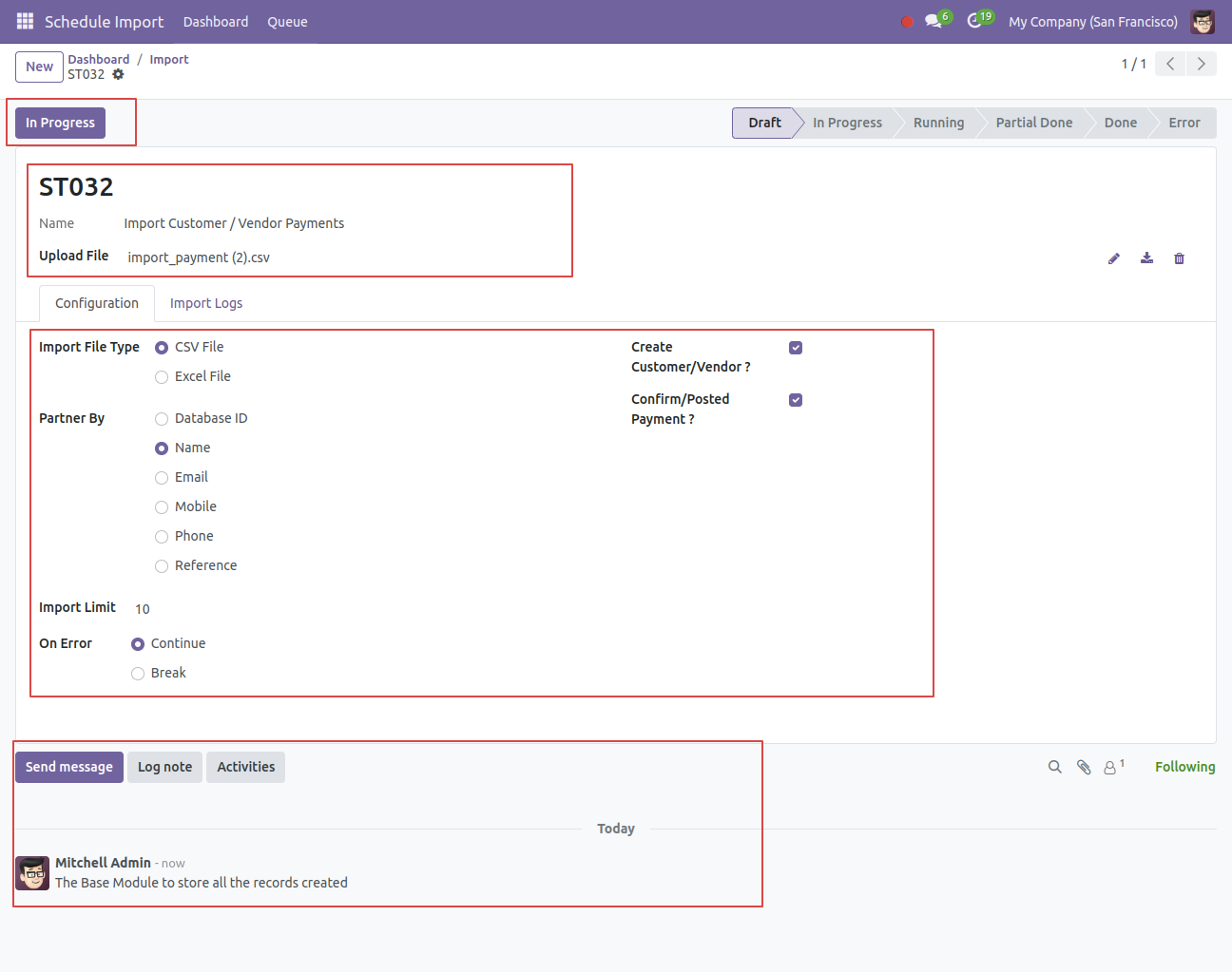Open attachments paperclip icon
The height and width of the screenshot is (973, 1232).
click(1084, 767)
